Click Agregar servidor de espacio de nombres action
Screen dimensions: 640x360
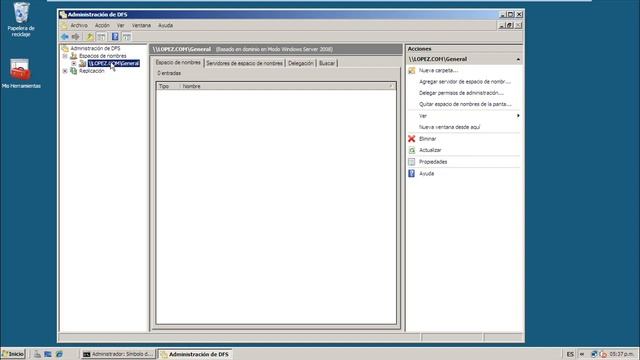pyautogui.click(x=464, y=82)
